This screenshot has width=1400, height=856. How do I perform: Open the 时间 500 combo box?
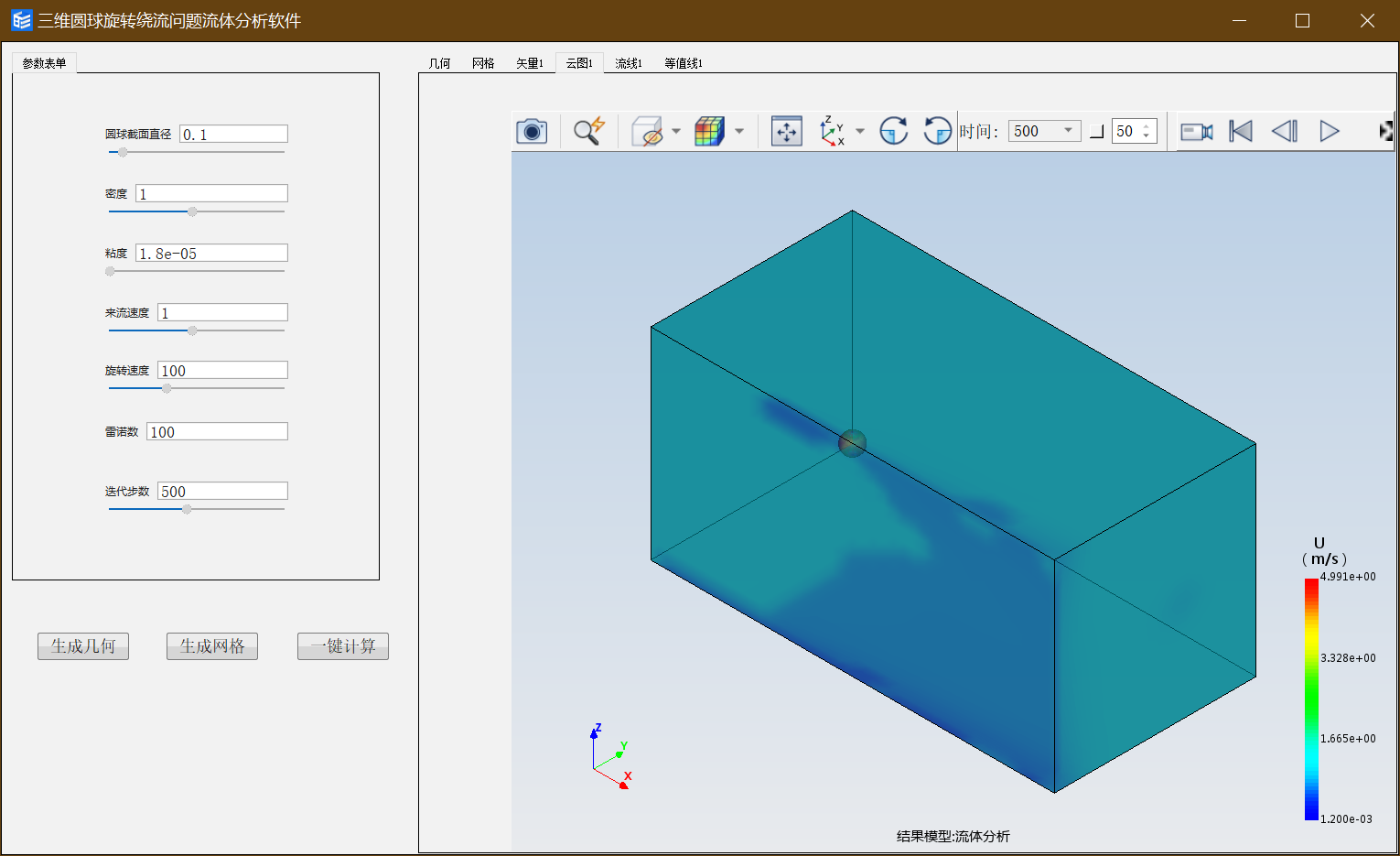(1044, 131)
